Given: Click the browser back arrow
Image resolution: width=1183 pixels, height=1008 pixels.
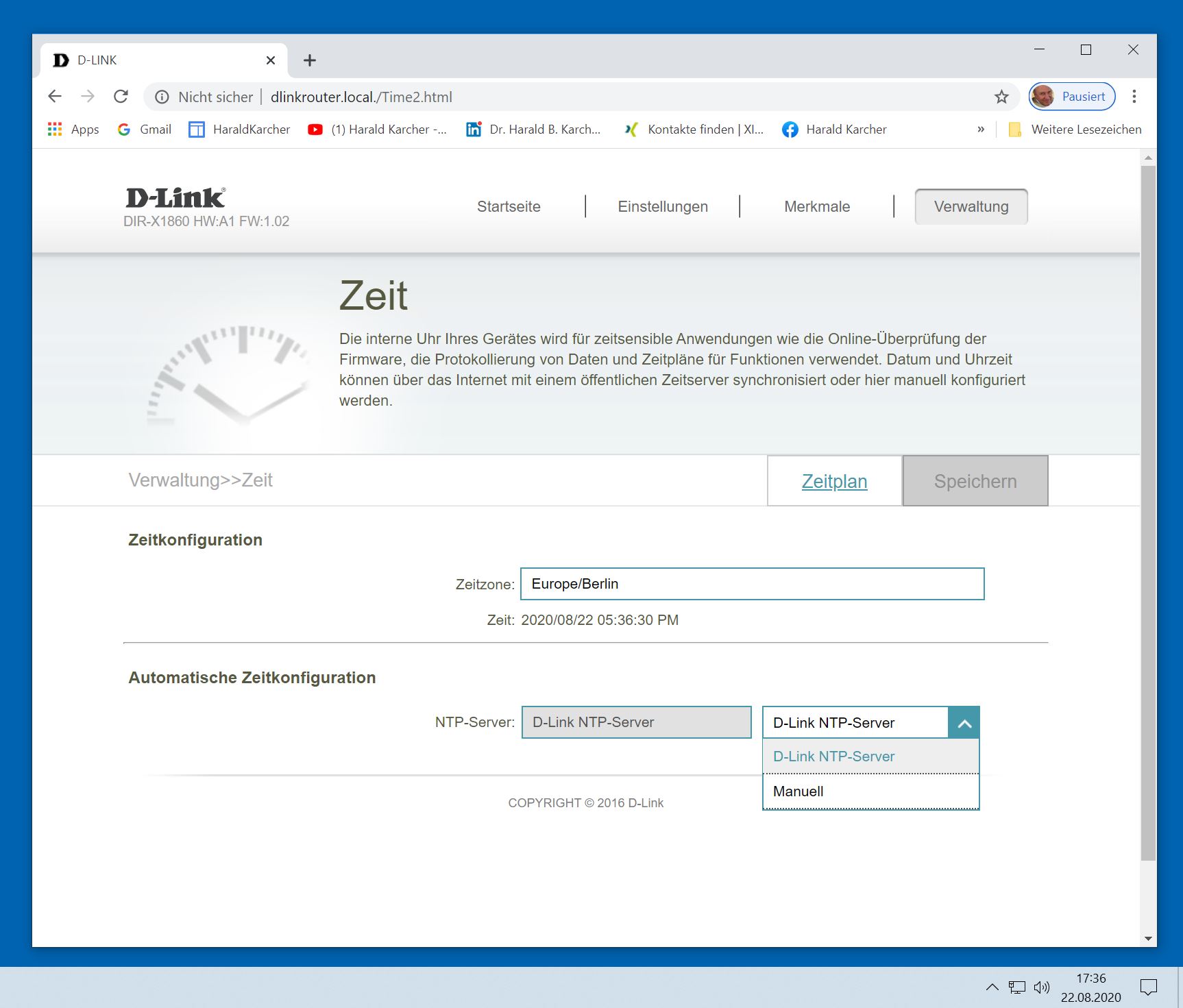Looking at the screenshot, I should 55,97.
